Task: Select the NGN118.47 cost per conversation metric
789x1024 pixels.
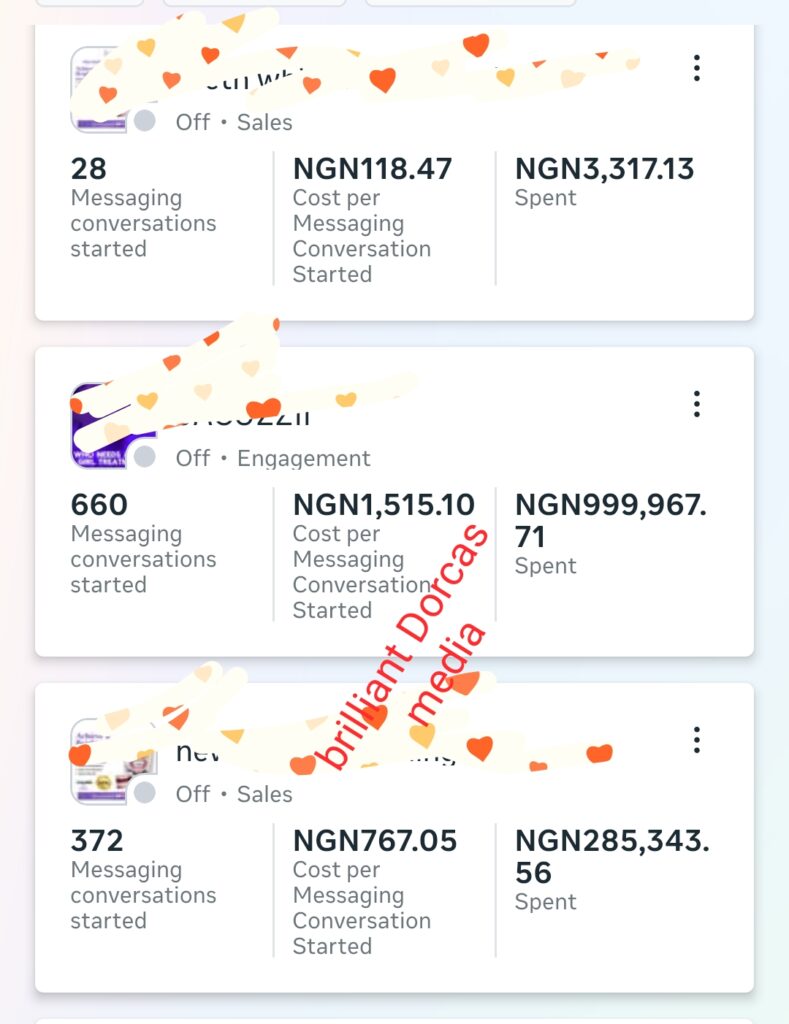Action: click(372, 221)
